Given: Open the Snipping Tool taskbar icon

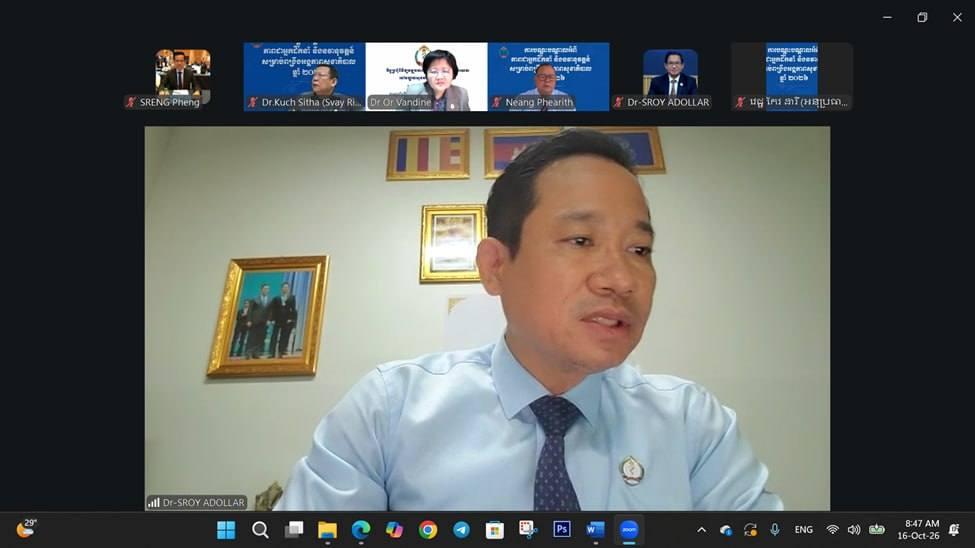Looking at the screenshot, I should tap(528, 530).
